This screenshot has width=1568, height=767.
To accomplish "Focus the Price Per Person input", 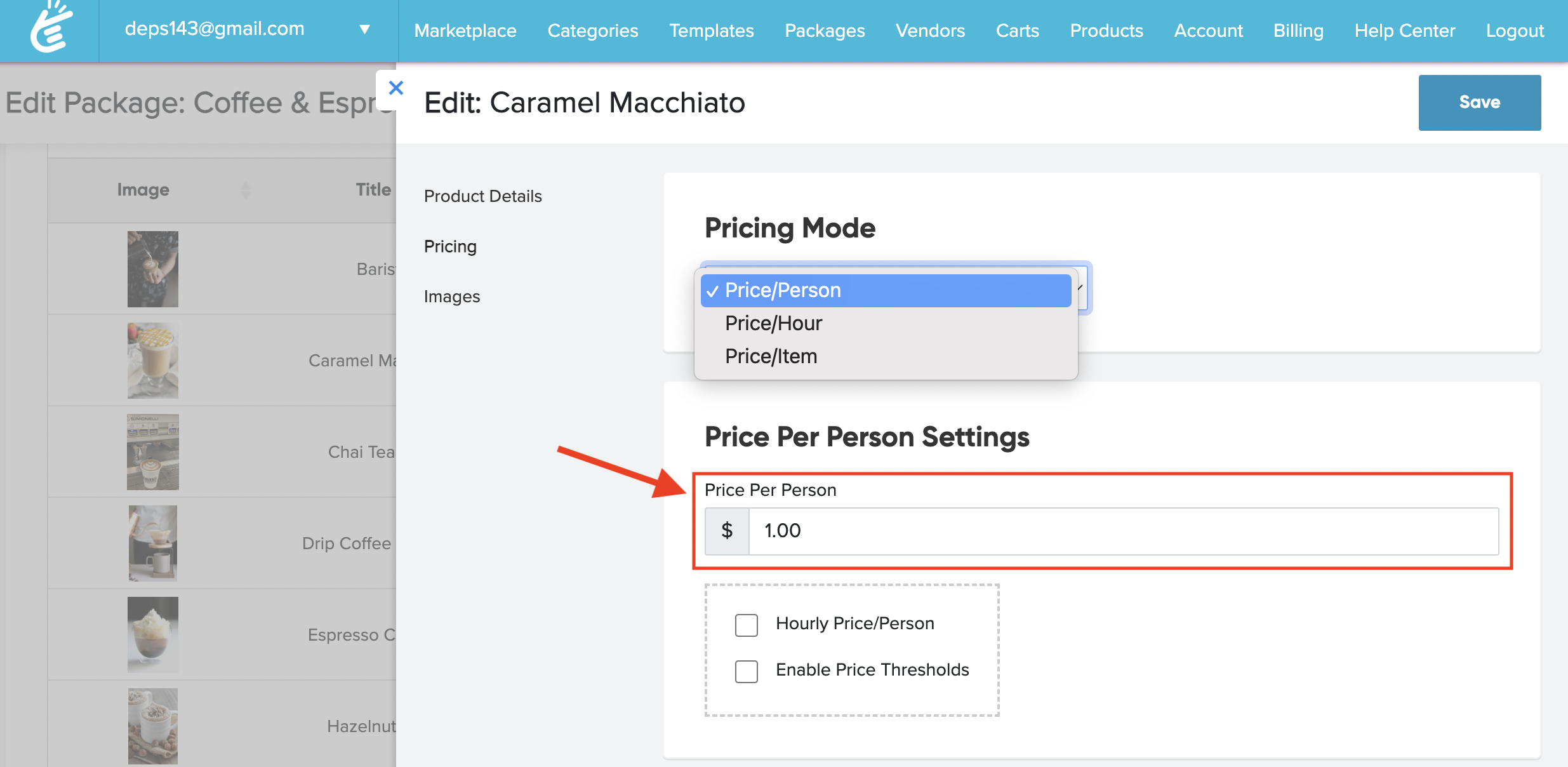I will click(x=1122, y=531).
